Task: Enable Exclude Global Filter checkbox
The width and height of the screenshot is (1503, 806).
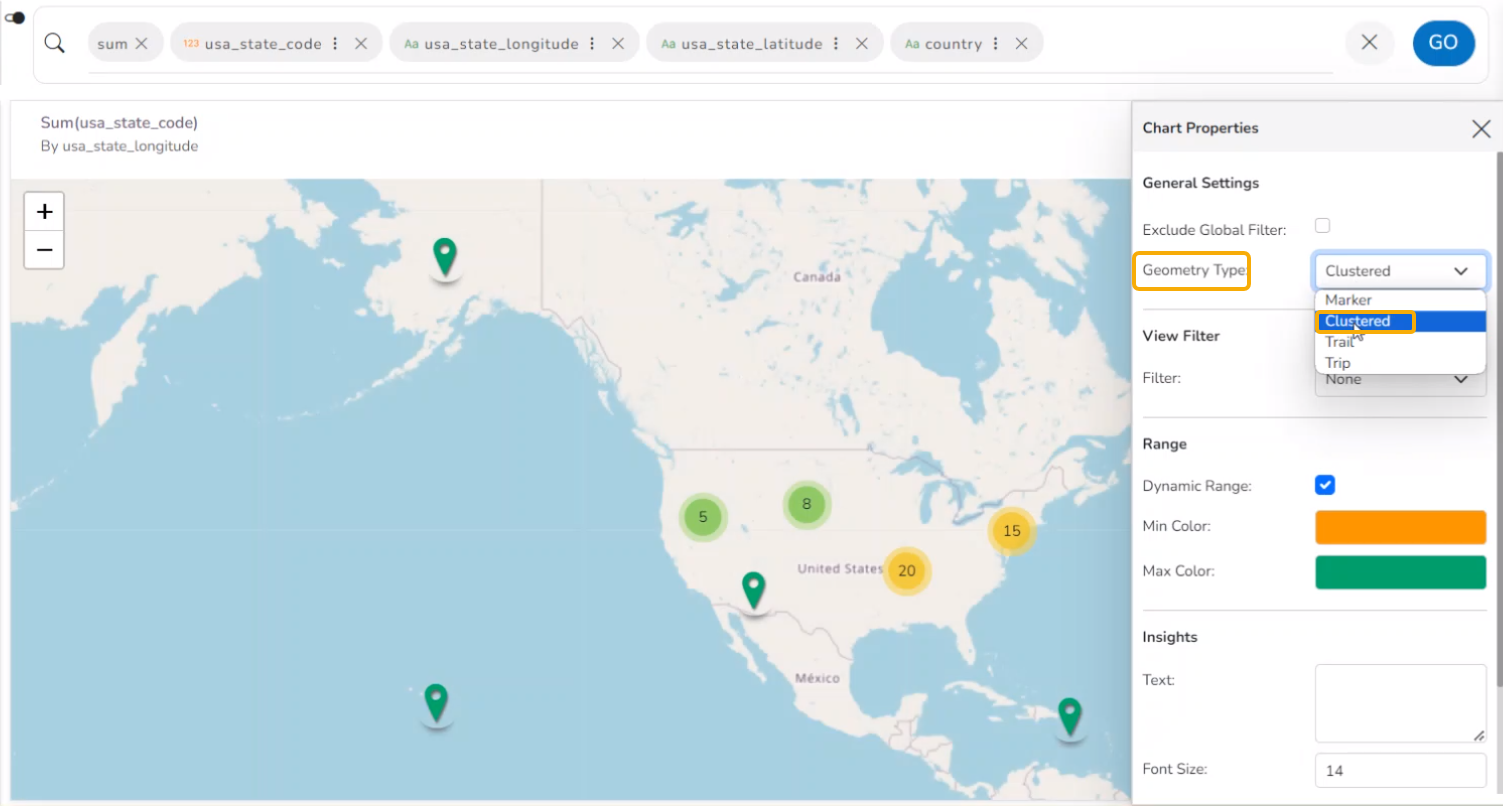Action: point(1323,226)
